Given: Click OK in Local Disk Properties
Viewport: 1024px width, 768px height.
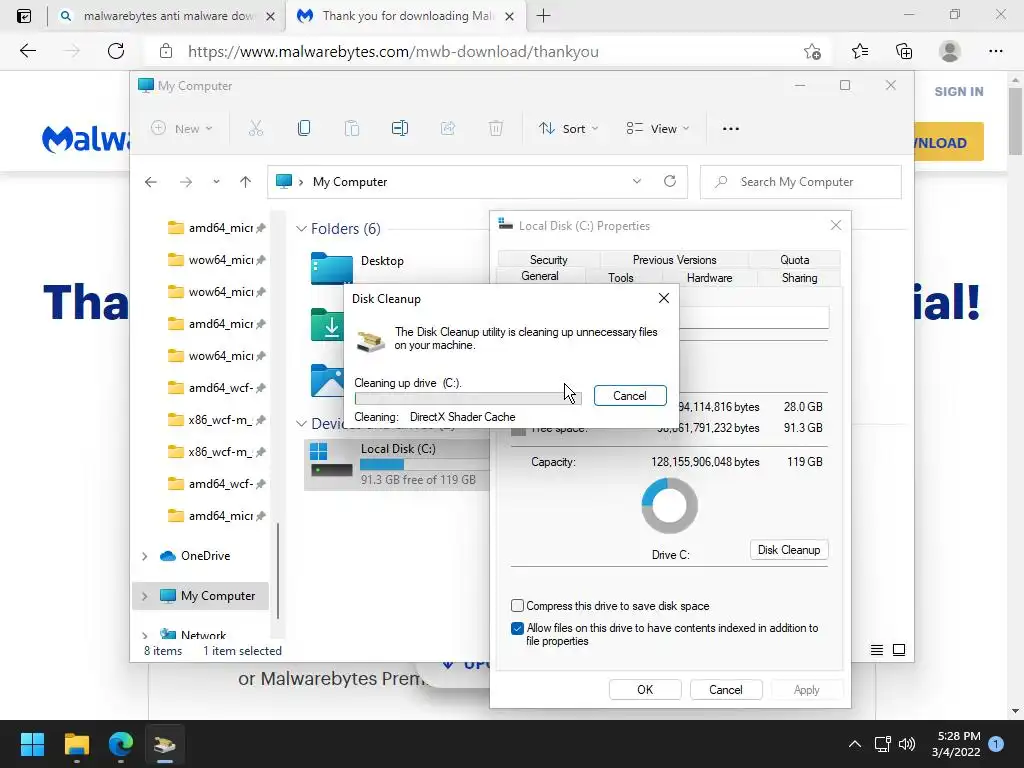Looking at the screenshot, I should (645, 690).
